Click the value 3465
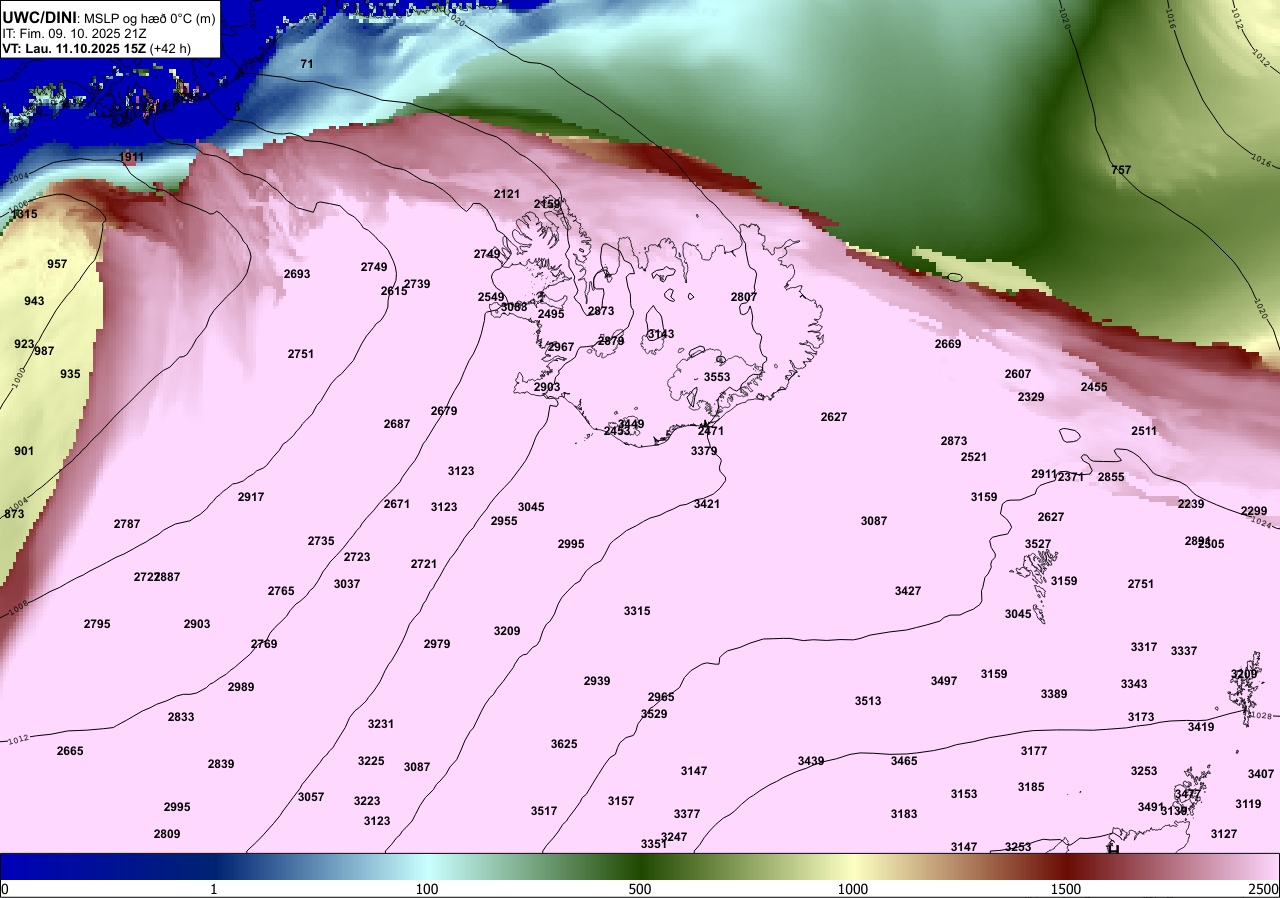 point(904,761)
